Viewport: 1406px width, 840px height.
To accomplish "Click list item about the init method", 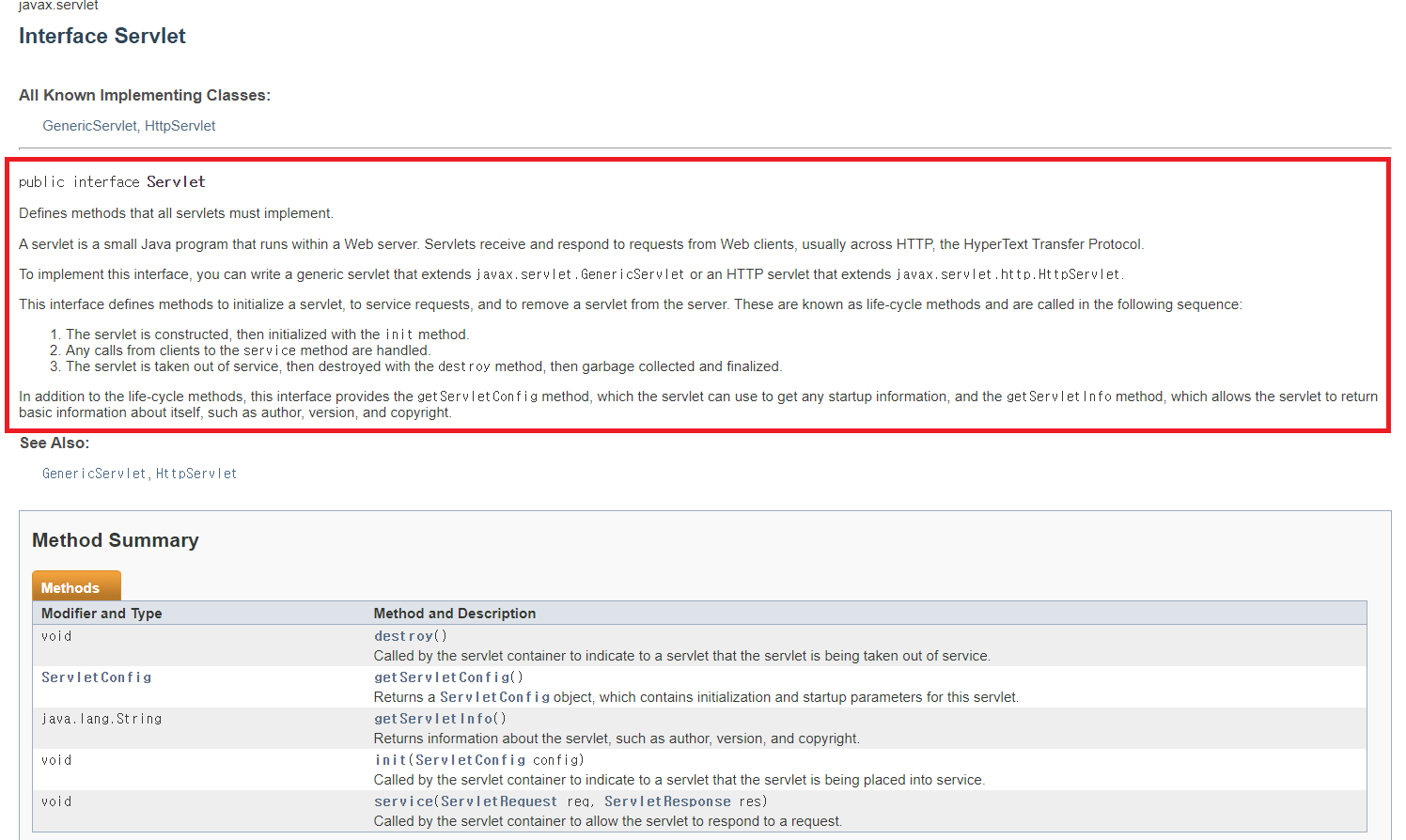I will (267, 334).
